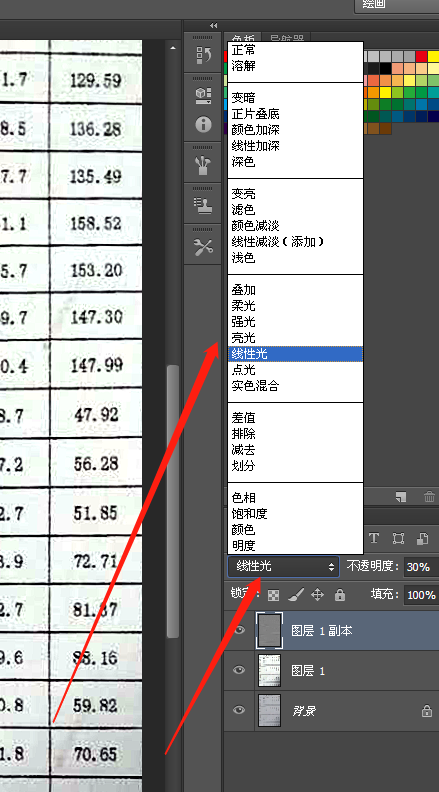Select 正片叠底 blend mode
The image size is (439, 792).
tap(296, 114)
